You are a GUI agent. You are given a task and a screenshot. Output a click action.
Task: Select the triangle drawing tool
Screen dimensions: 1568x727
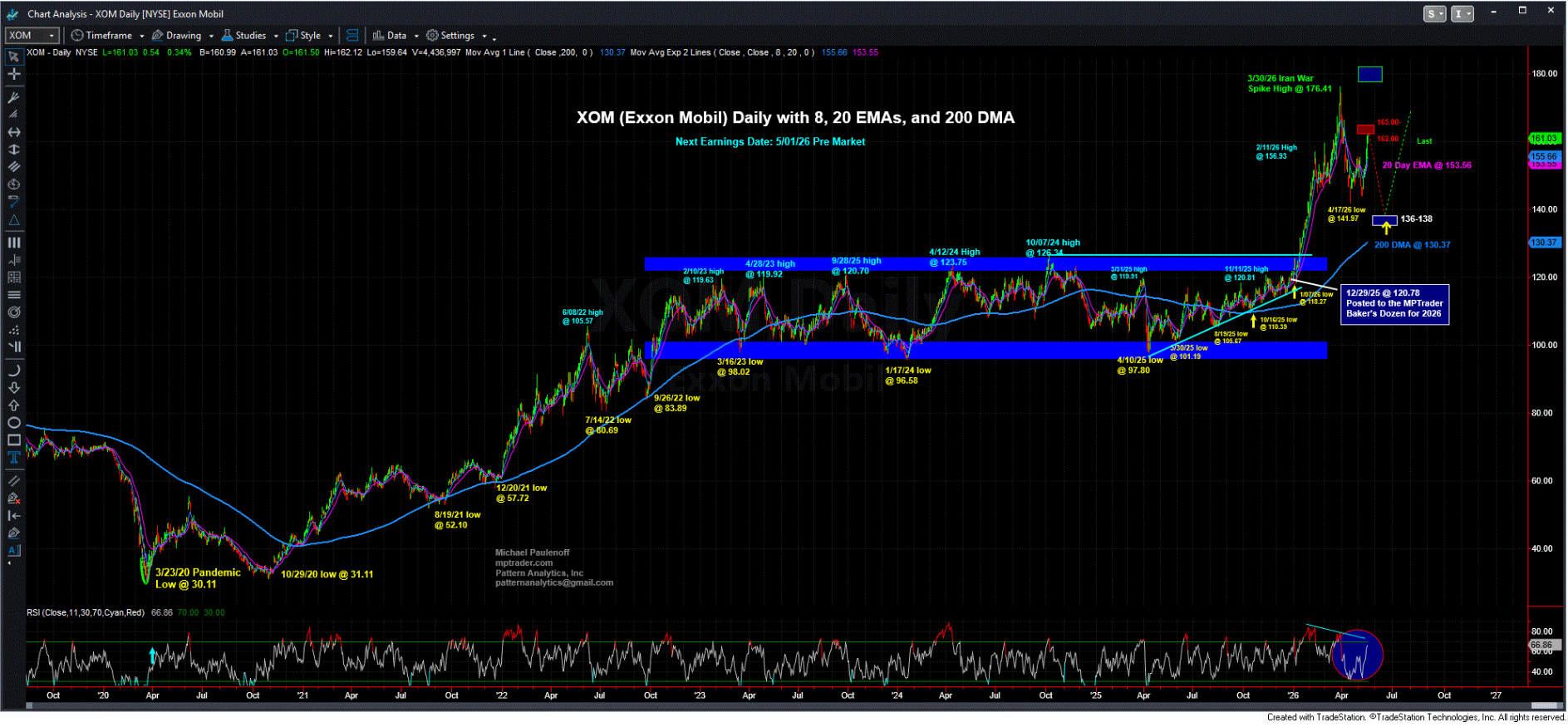(x=13, y=221)
